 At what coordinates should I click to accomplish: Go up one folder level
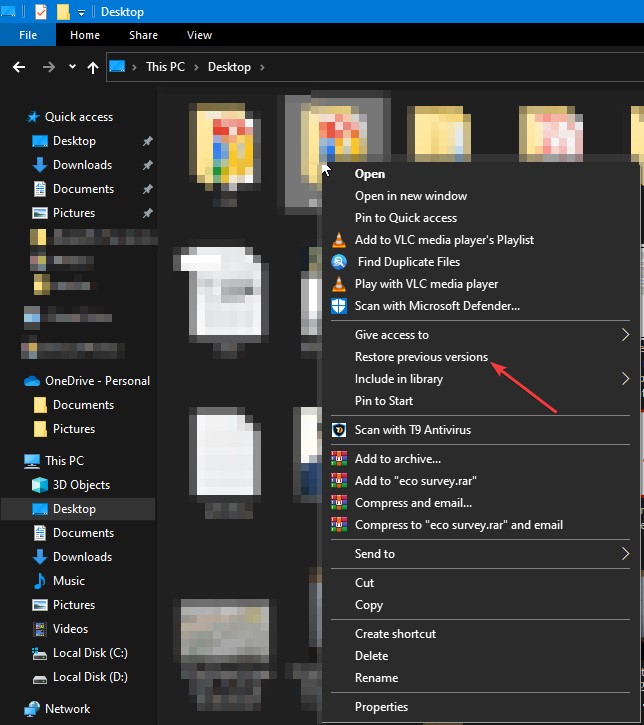[93, 68]
